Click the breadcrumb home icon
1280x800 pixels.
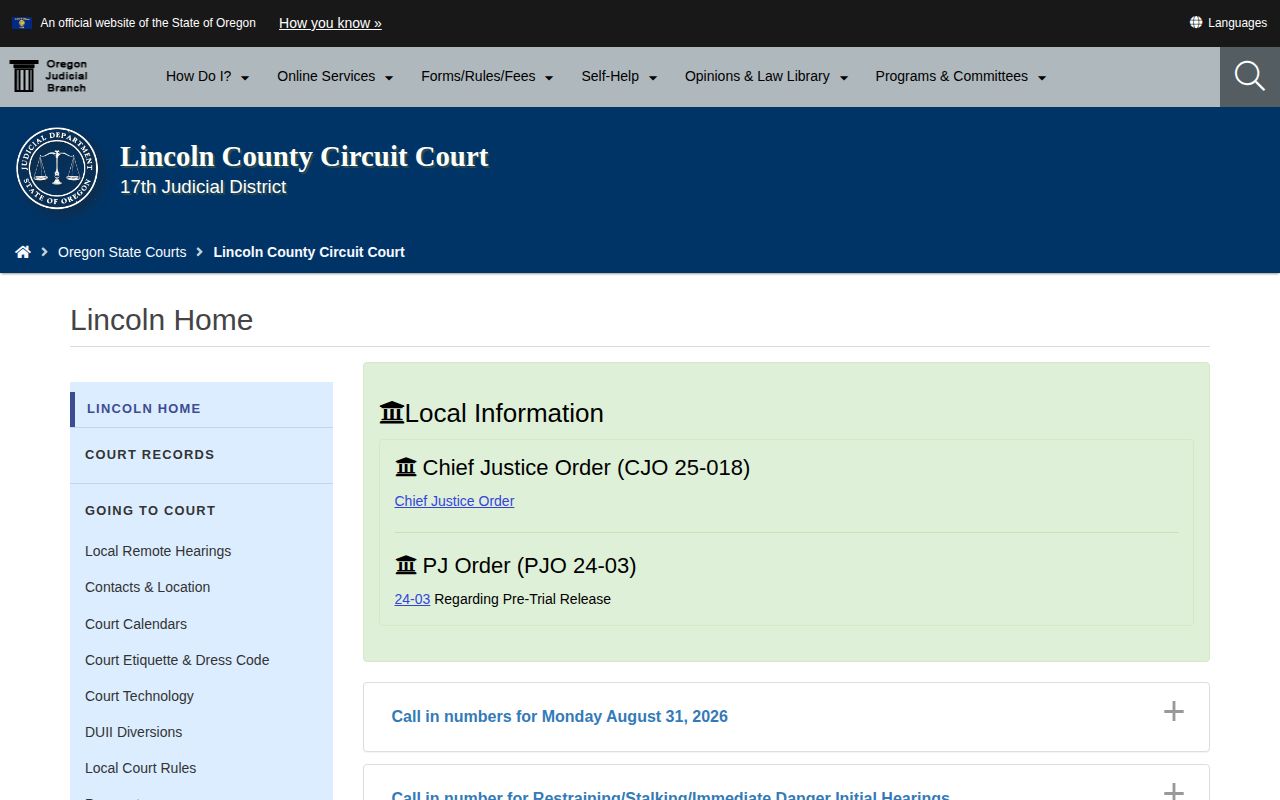click(x=23, y=252)
